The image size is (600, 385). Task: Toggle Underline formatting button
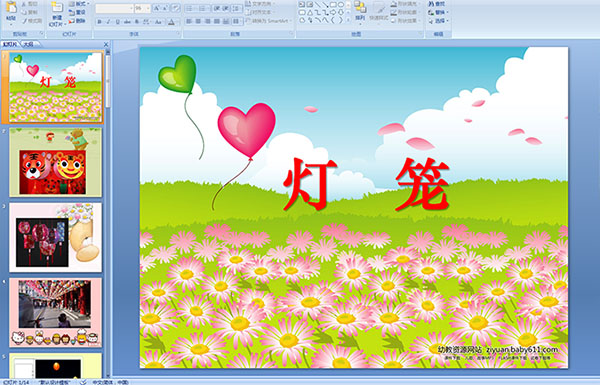coord(117,22)
